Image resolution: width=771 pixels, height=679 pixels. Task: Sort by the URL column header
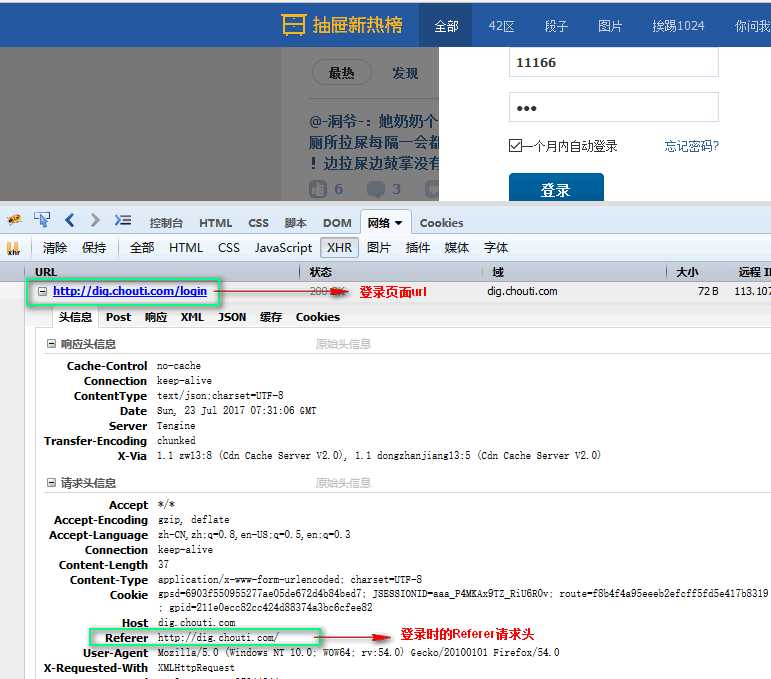46,272
